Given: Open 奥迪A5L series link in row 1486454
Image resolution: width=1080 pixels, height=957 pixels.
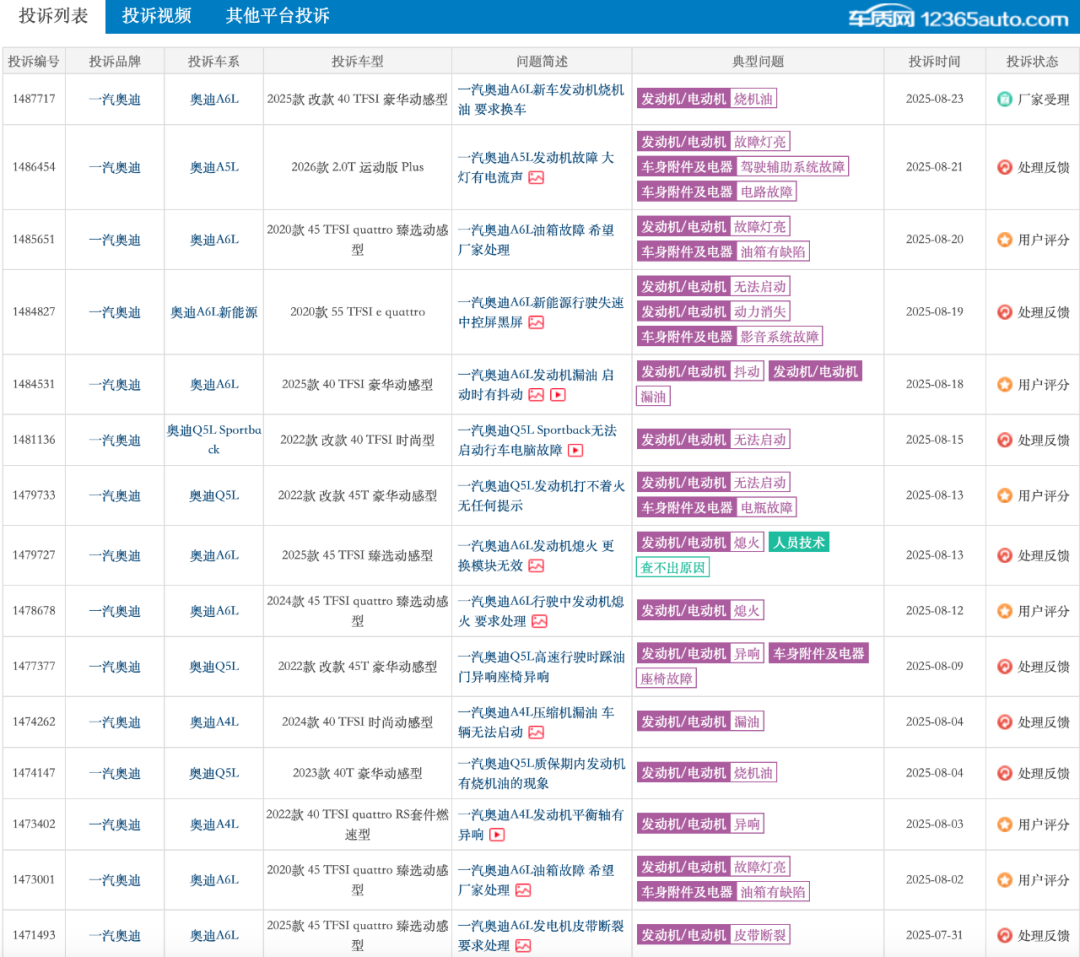Looking at the screenshot, I should click(214, 167).
